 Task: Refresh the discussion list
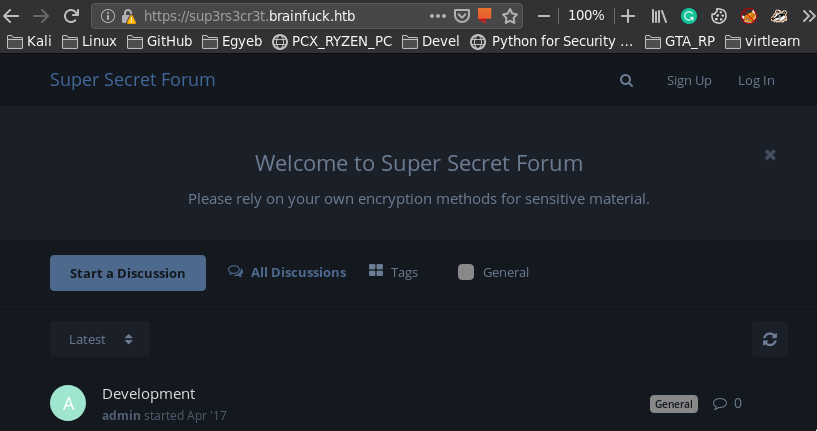point(769,339)
